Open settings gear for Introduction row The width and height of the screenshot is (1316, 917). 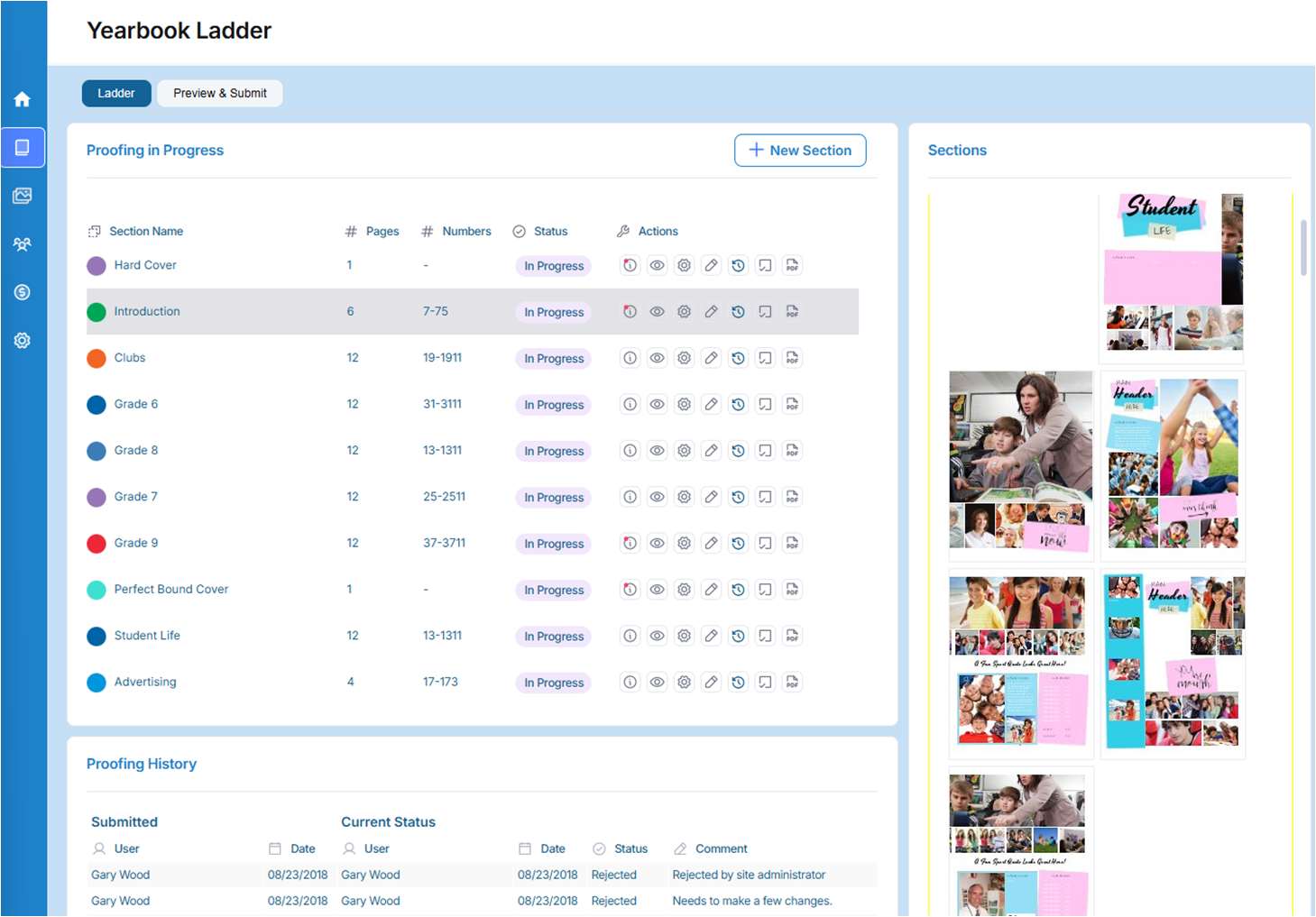click(x=685, y=311)
